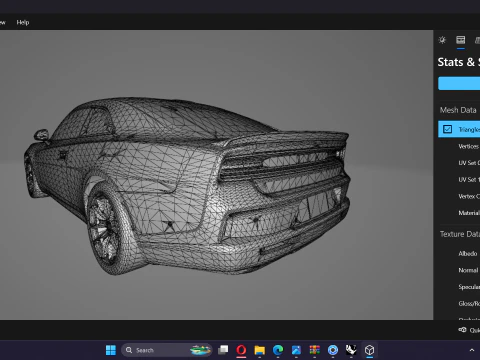480x360 pixels.
Task: Select the Albedo texture data row
Action: point(459,254)
